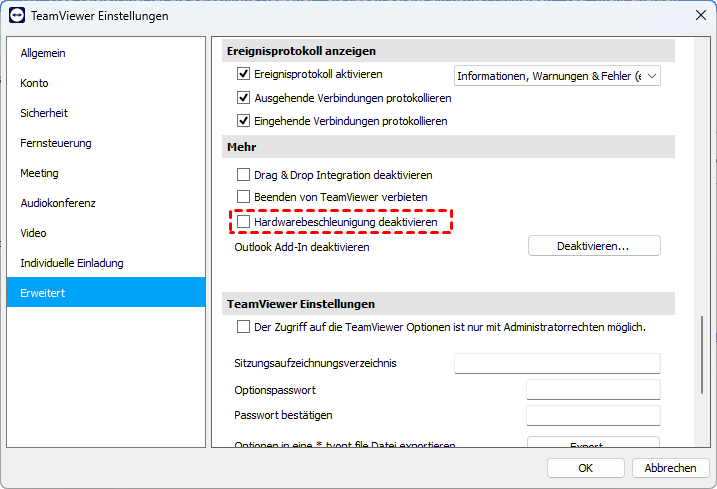Click the Sitzungsaufzeichnungsverzeichnis input field
Screen dimensions: 717x489
click(557, 363)
